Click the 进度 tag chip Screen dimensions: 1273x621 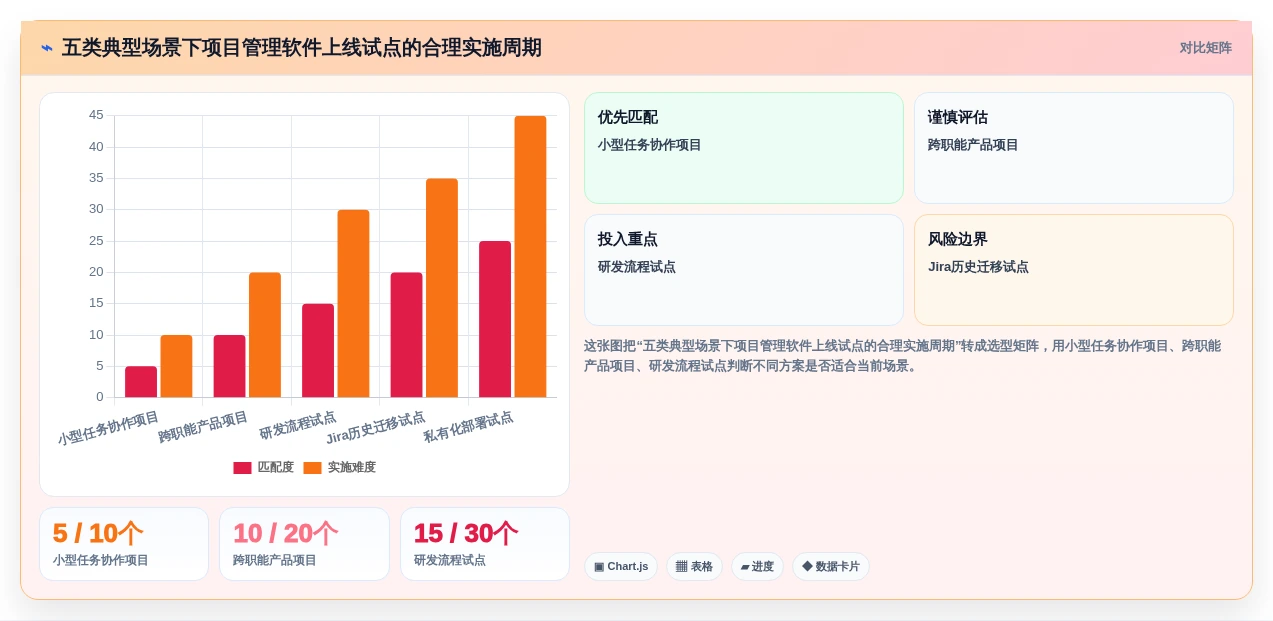tap(757, 567)
